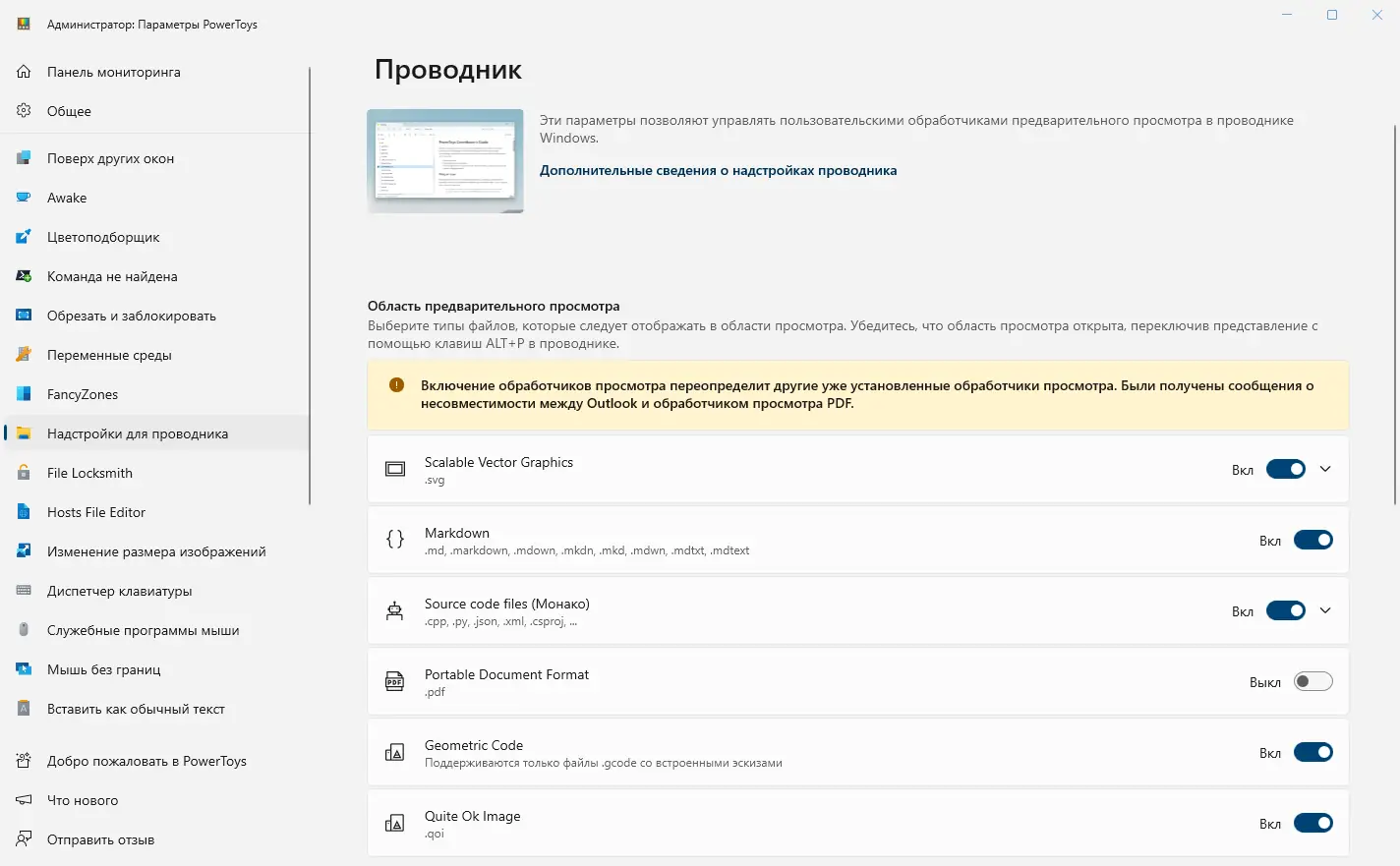Screen dimensions: 1400x866
Task: Expand Source code files (Монако) settings
Action: [x=1326, y=610]
